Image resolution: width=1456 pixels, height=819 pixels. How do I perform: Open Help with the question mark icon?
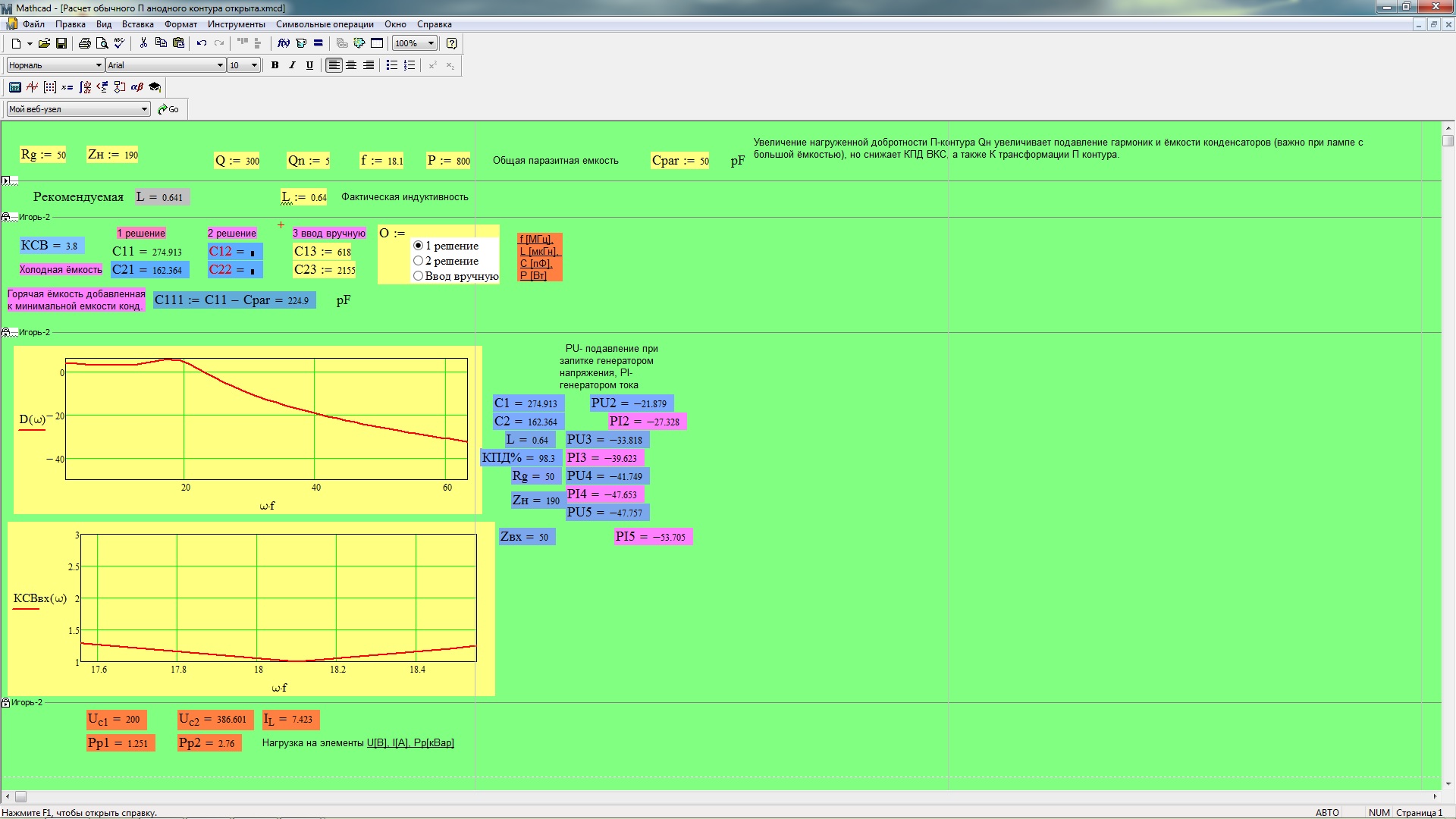click(452, 43)
